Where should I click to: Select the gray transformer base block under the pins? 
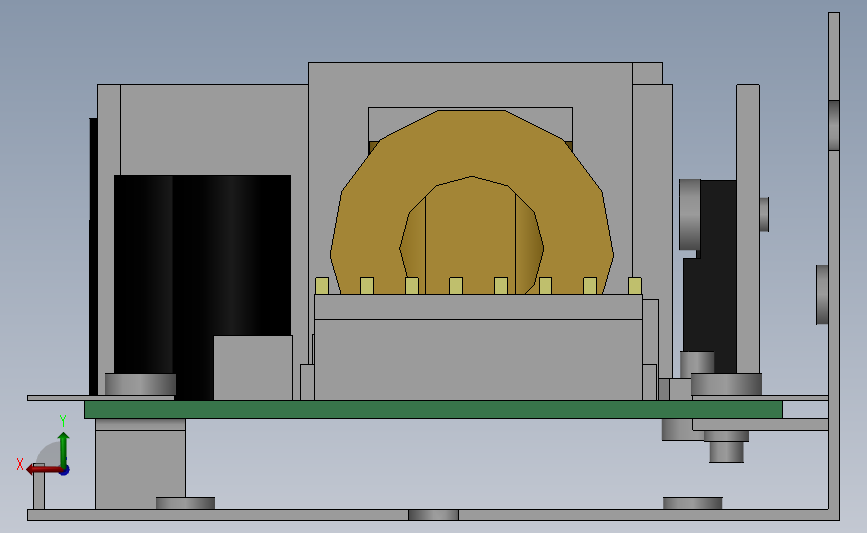[478, 347]
